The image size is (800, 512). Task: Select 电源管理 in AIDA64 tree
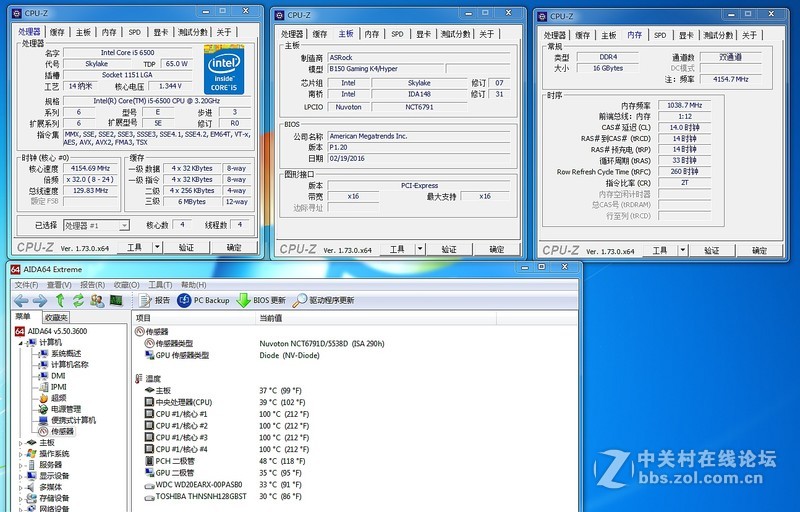coord(65,409)
